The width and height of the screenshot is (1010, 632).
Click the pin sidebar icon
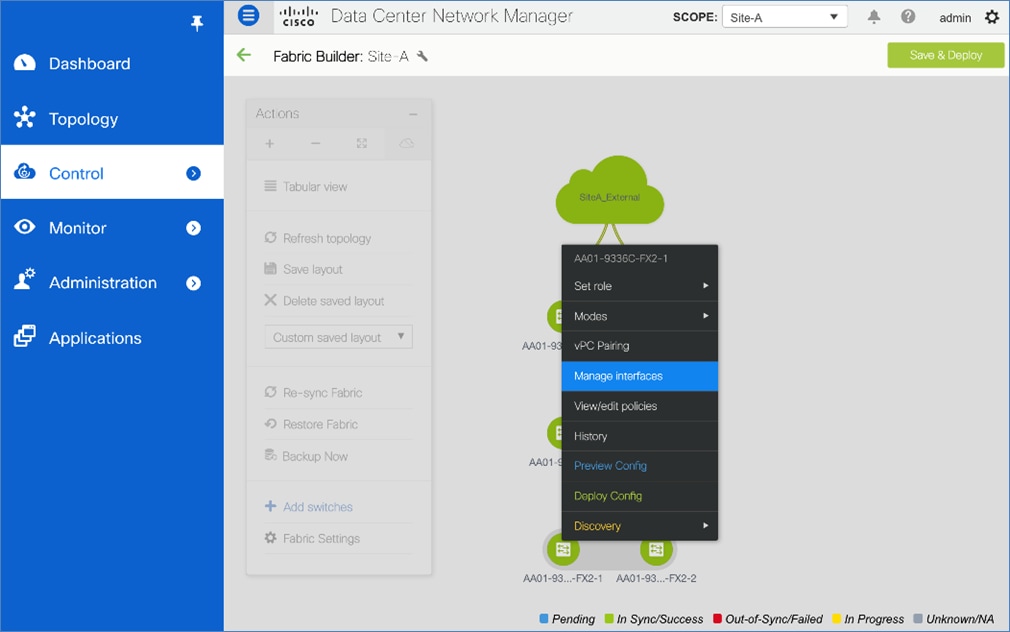point(197,24)
